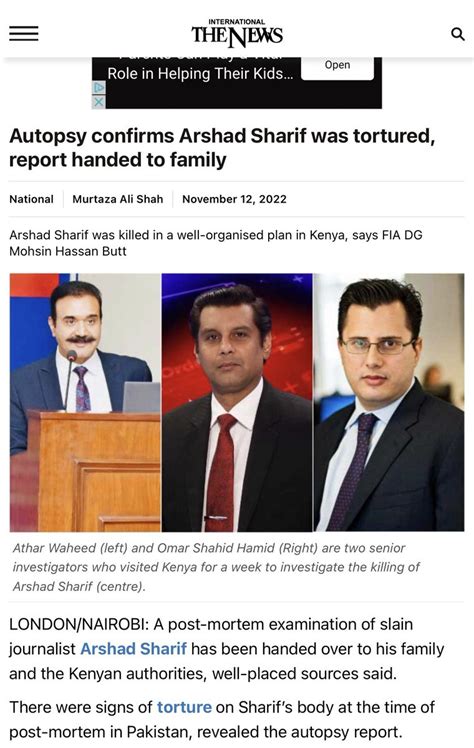The height and width of the screenshot is (748, 474).
Task: Open the search magnifier icon
Action: tap(457, 34)
